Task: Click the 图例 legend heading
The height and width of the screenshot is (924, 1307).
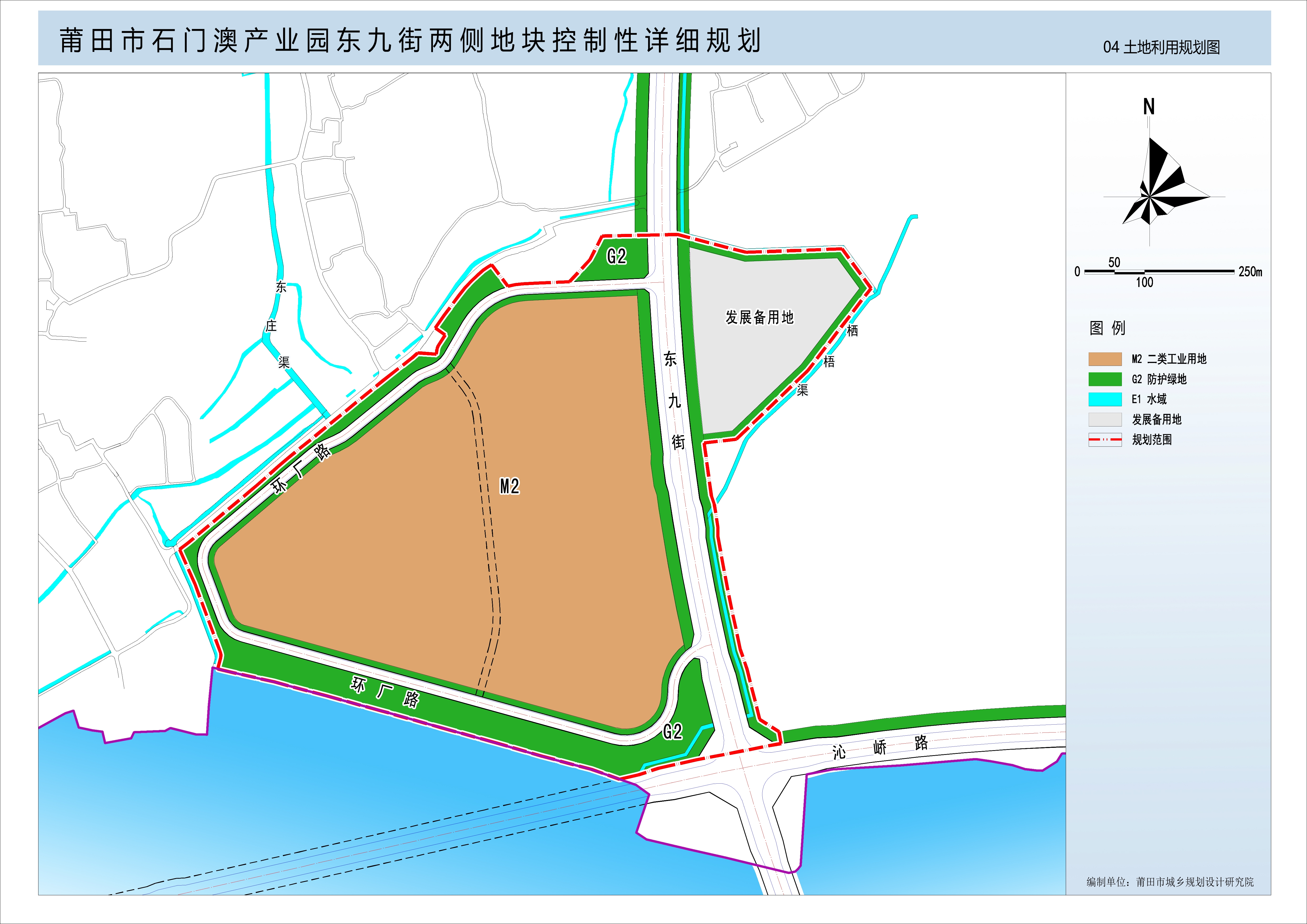Action: [1107, 328]
